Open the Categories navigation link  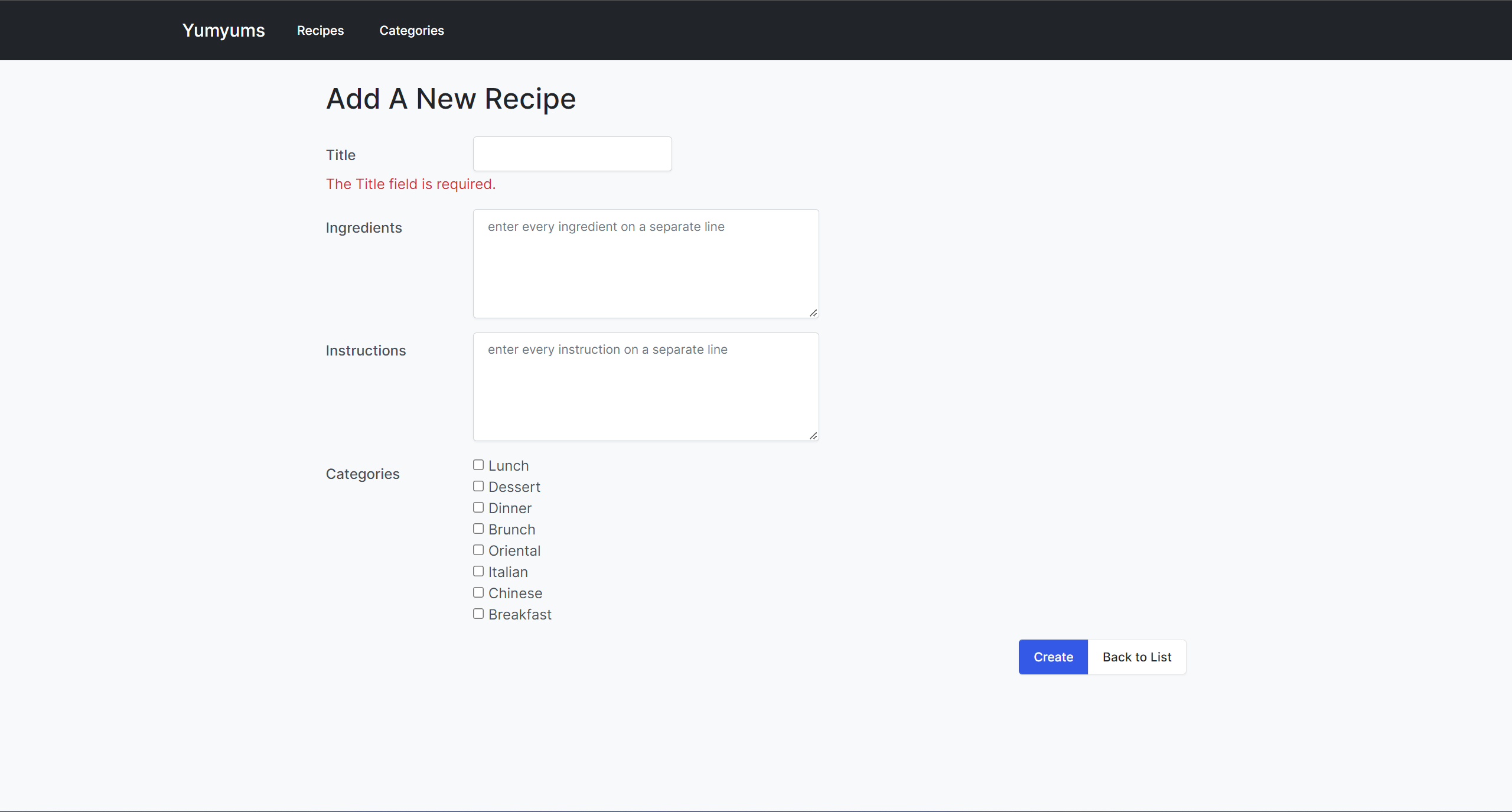tap(412, 30)
